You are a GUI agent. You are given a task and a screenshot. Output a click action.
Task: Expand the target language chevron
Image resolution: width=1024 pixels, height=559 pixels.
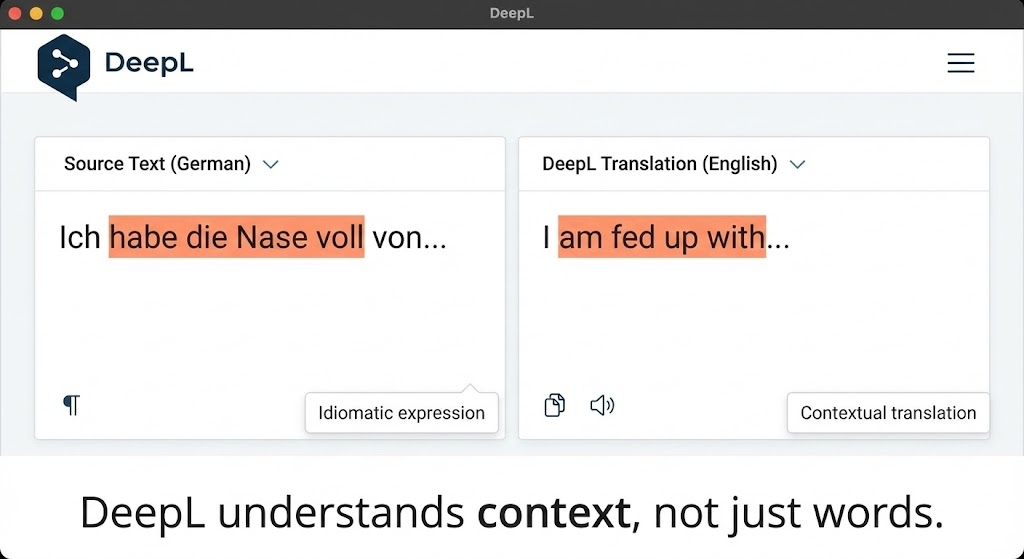(x=797, y=164)
